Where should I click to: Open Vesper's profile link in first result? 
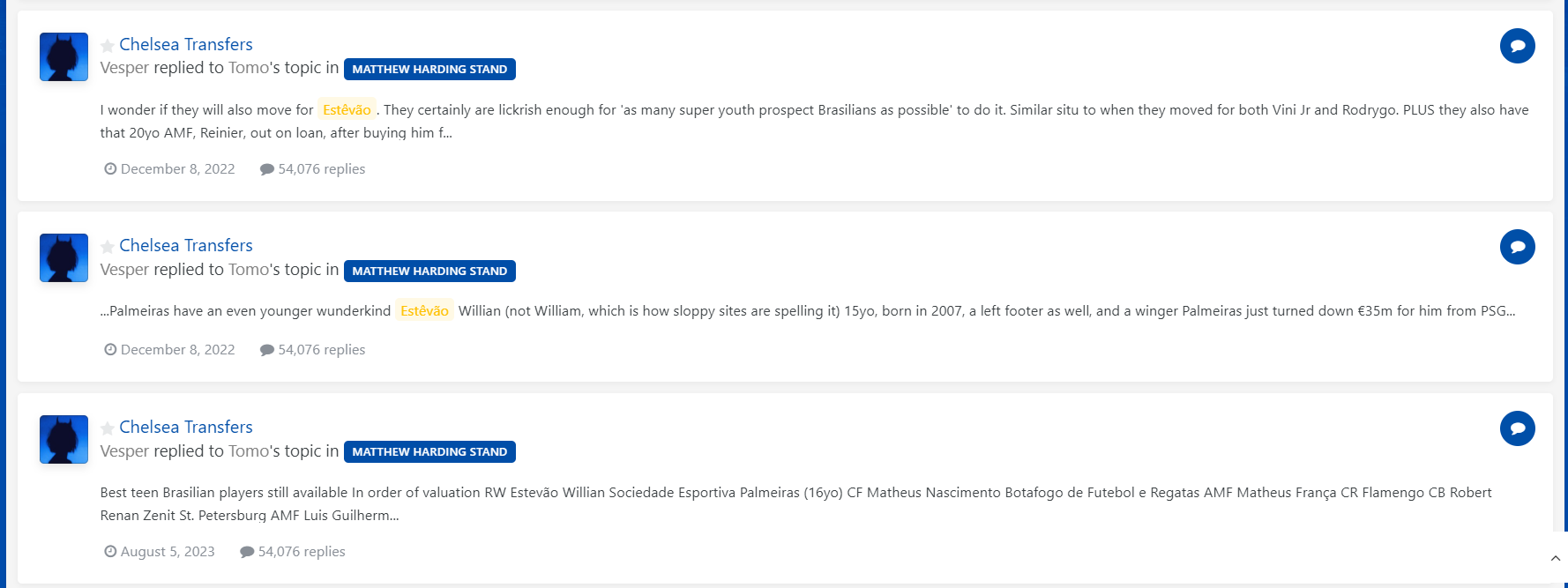tap(124, 68)
